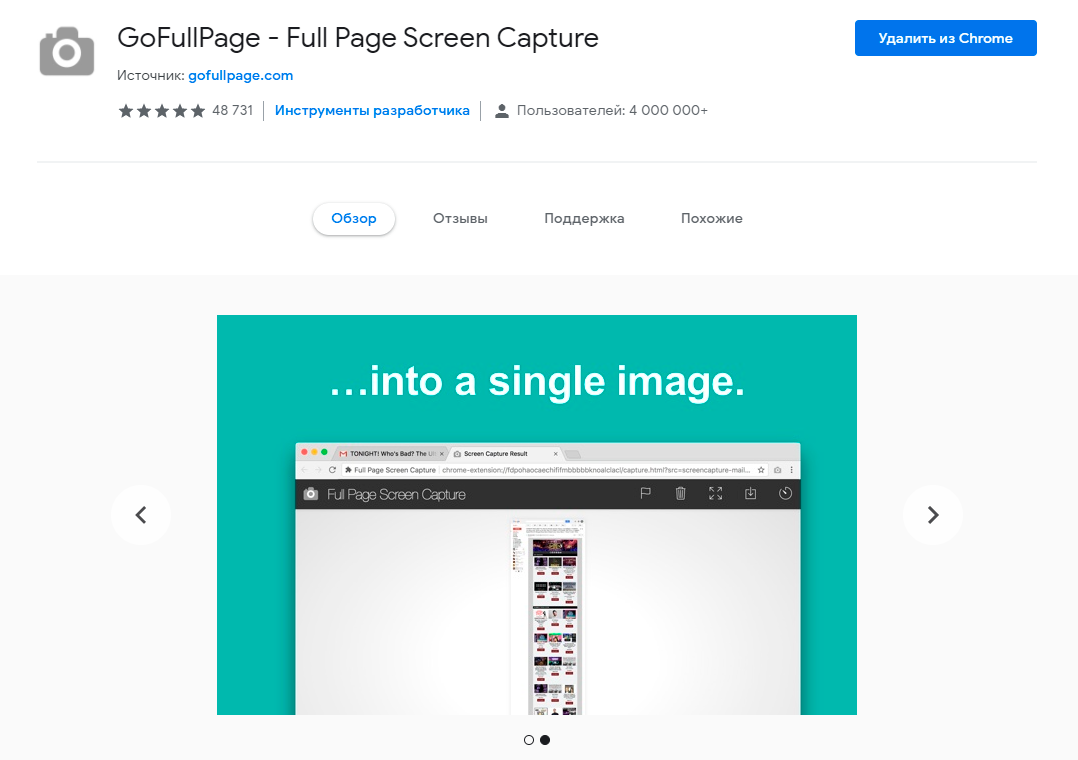Open the gofullpage.com source link
The width and height of the screenshot is (1078, 760).
[x=241, y=75]
